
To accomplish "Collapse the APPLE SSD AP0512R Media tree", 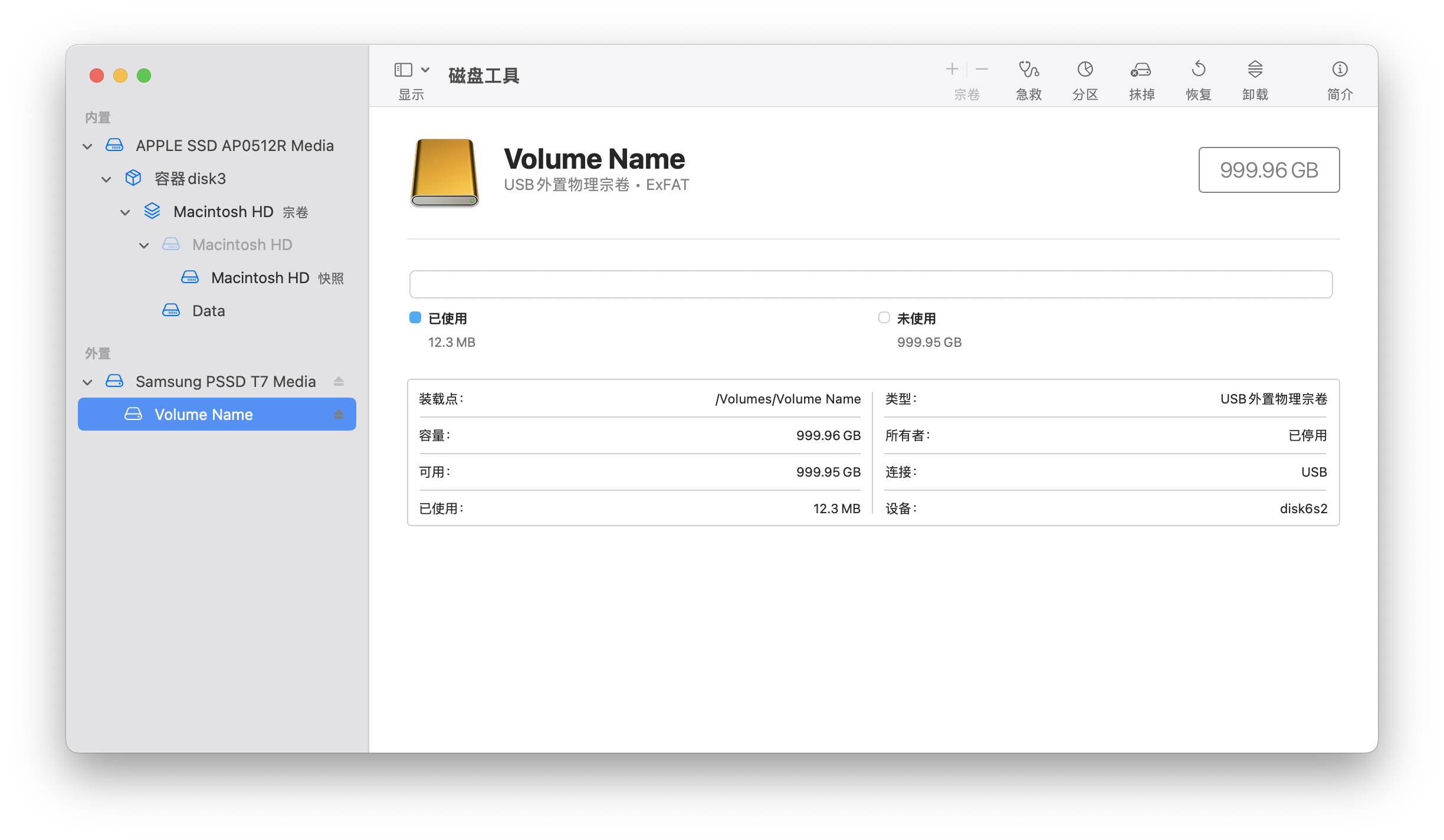I will pos(87,146).
